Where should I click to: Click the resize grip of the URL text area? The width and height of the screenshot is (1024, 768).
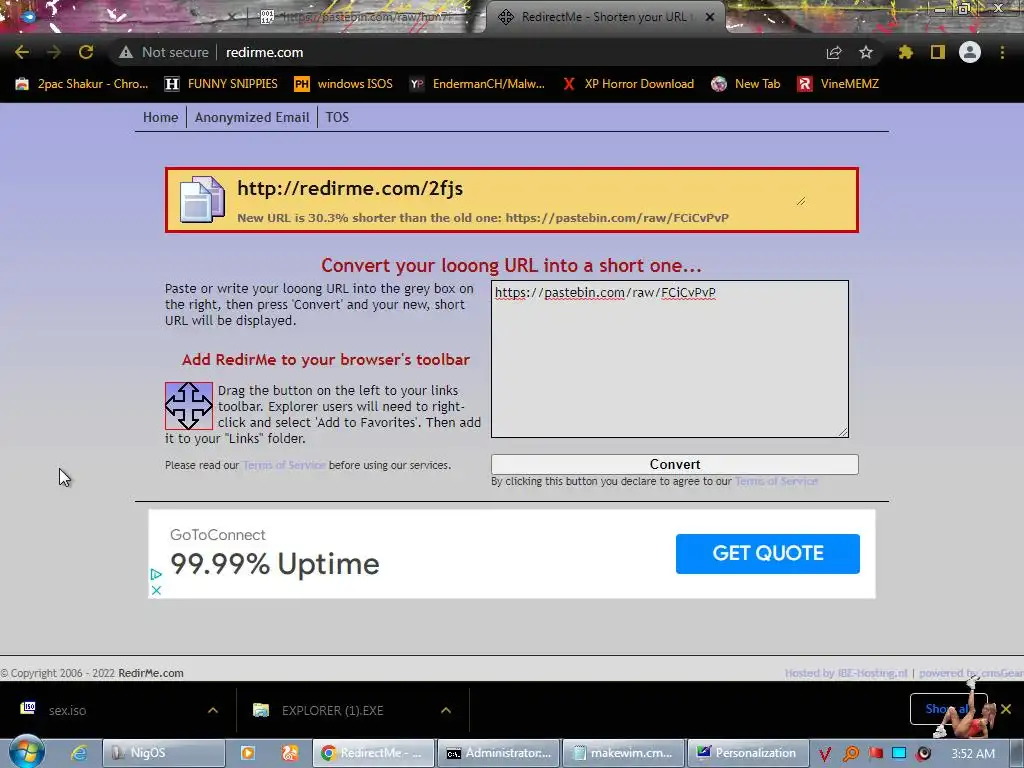[843, 432]
